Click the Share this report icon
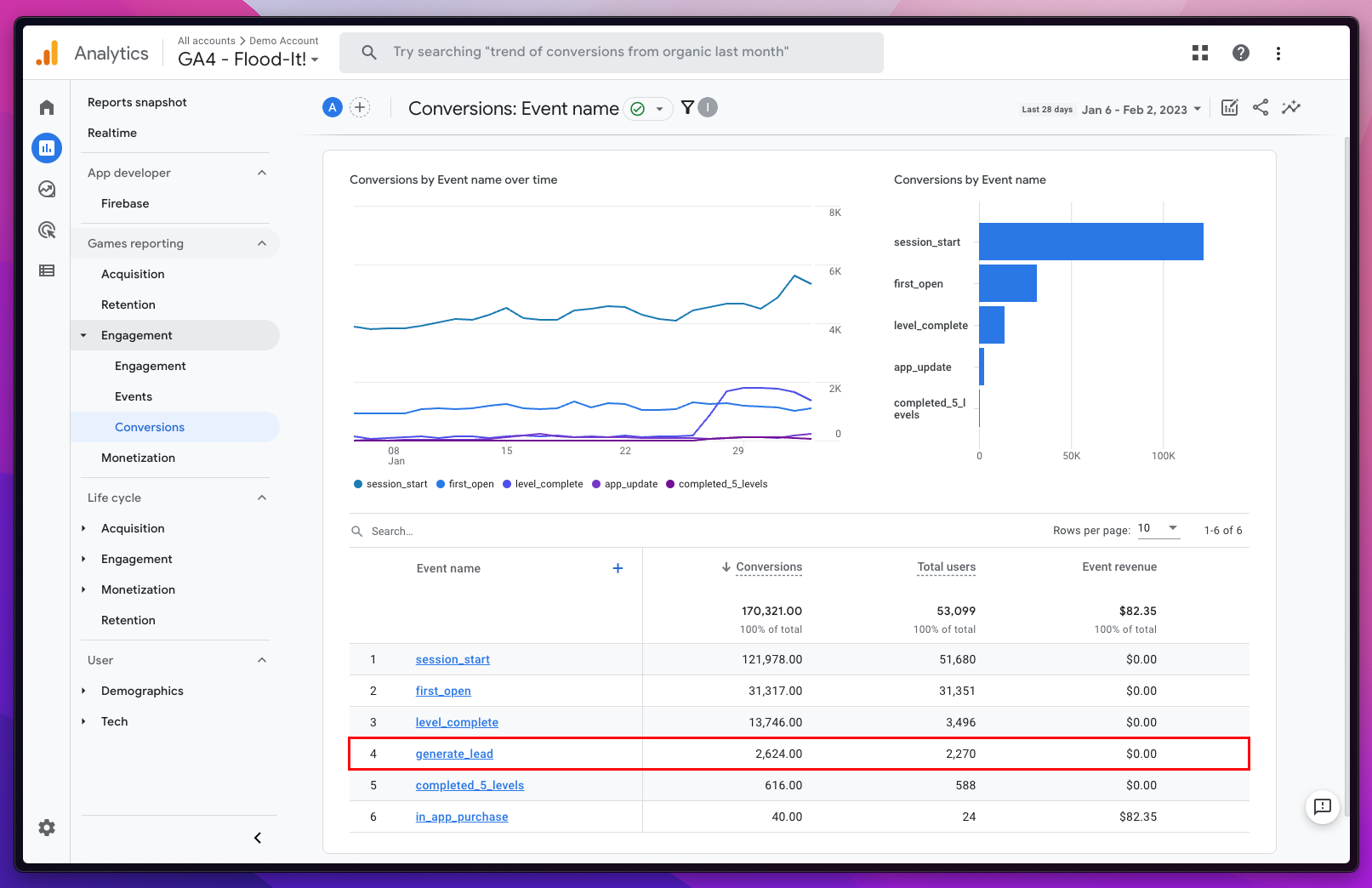 click(x=1261, y=107)
